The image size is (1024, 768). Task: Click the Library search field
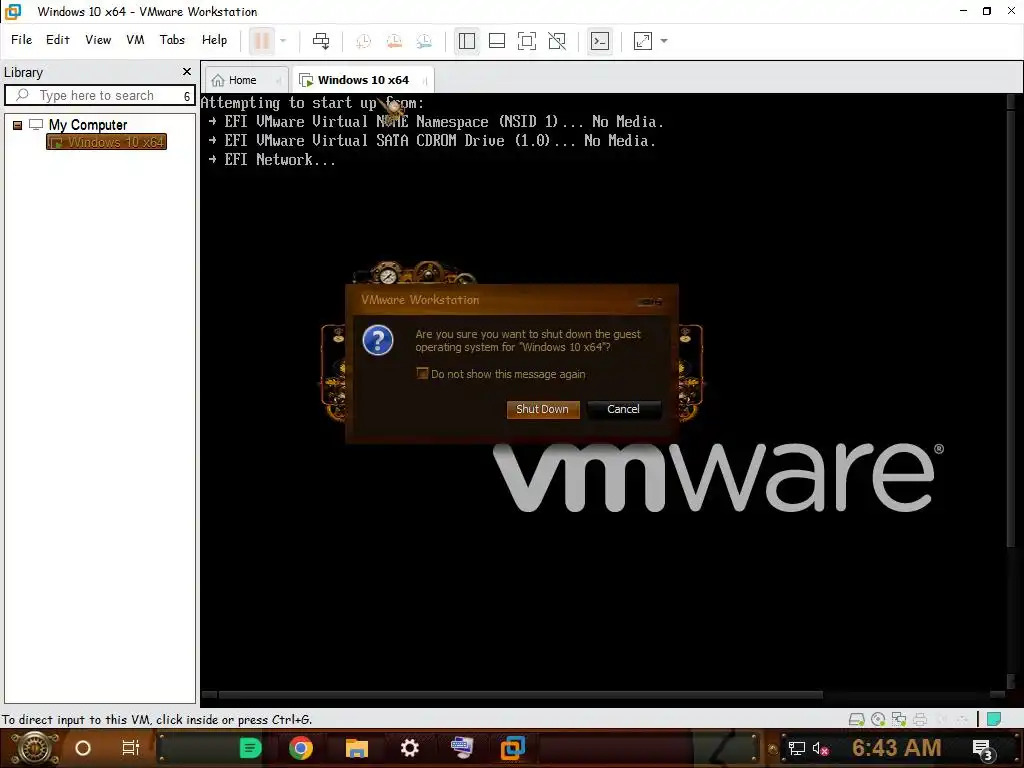[98, 95]
